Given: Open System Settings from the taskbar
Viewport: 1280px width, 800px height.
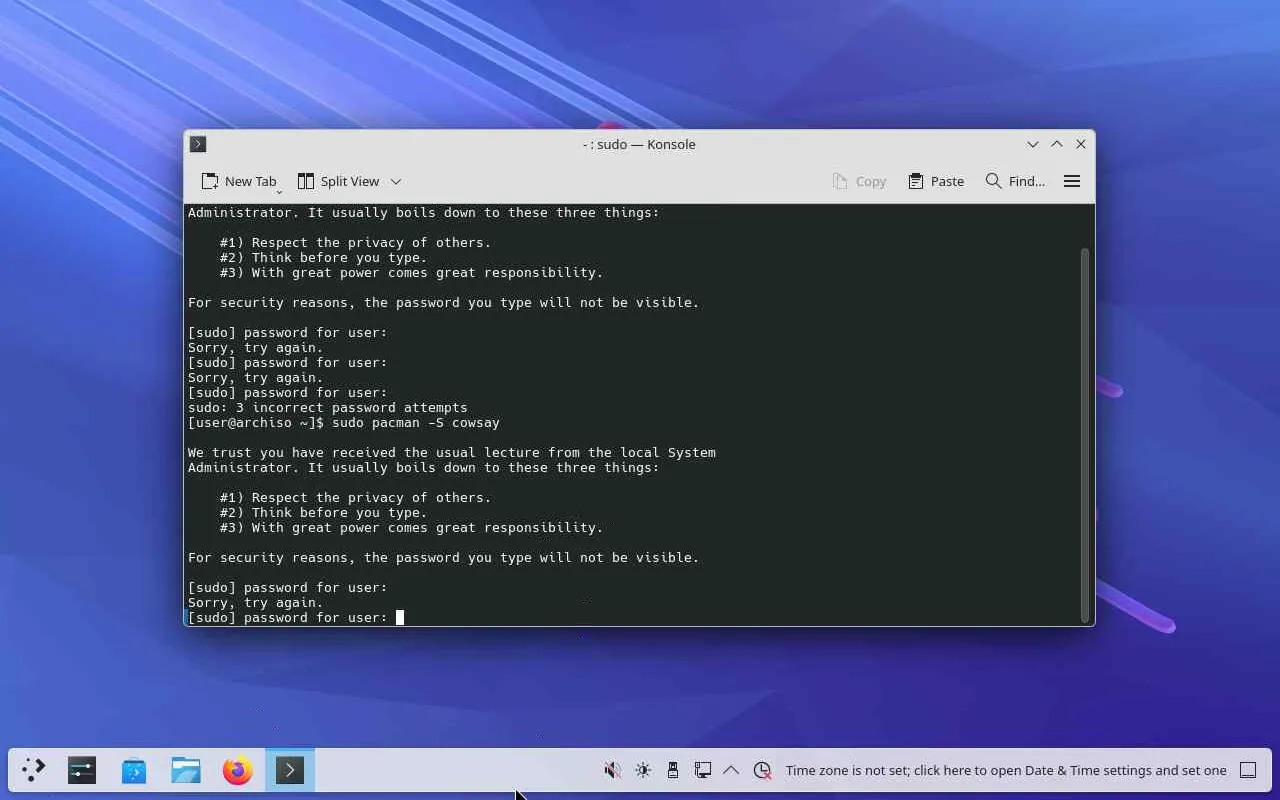Looking at the screenshot, I should (x=82, y=770).
